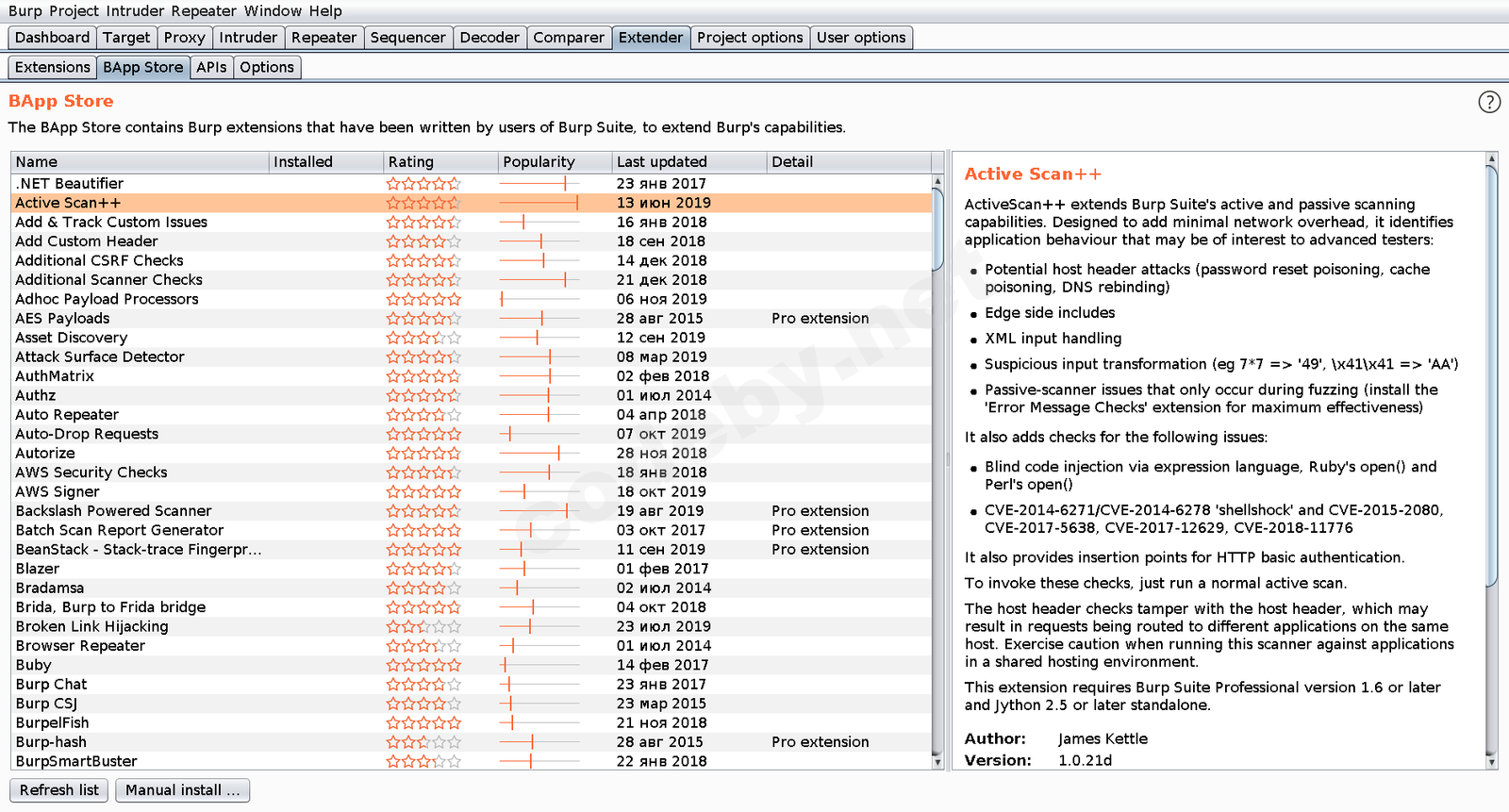Select the Authz extension
Screen dimensions: 1509x812
(472, 395)
